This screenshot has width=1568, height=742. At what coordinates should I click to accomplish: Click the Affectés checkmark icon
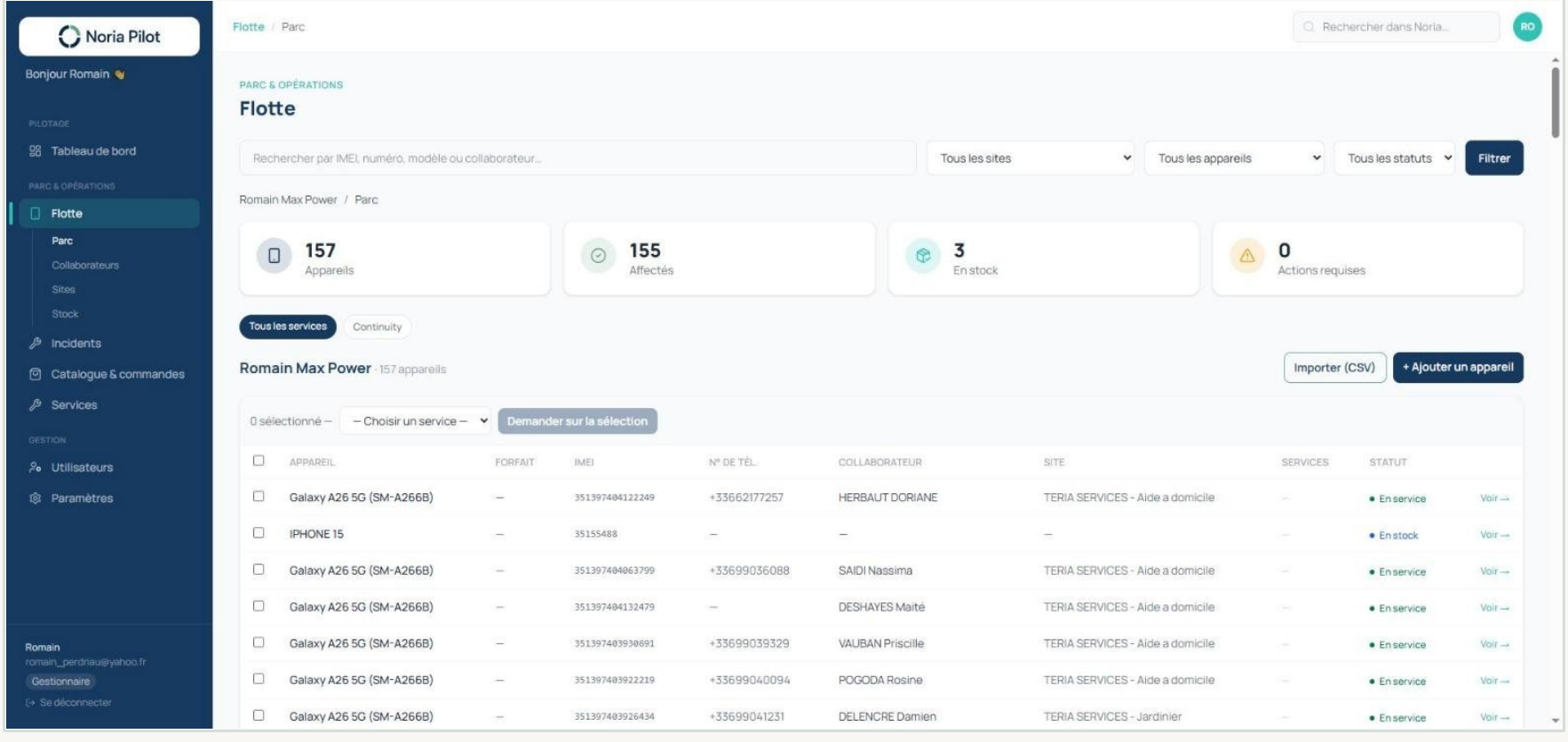[x=599, y=255]
